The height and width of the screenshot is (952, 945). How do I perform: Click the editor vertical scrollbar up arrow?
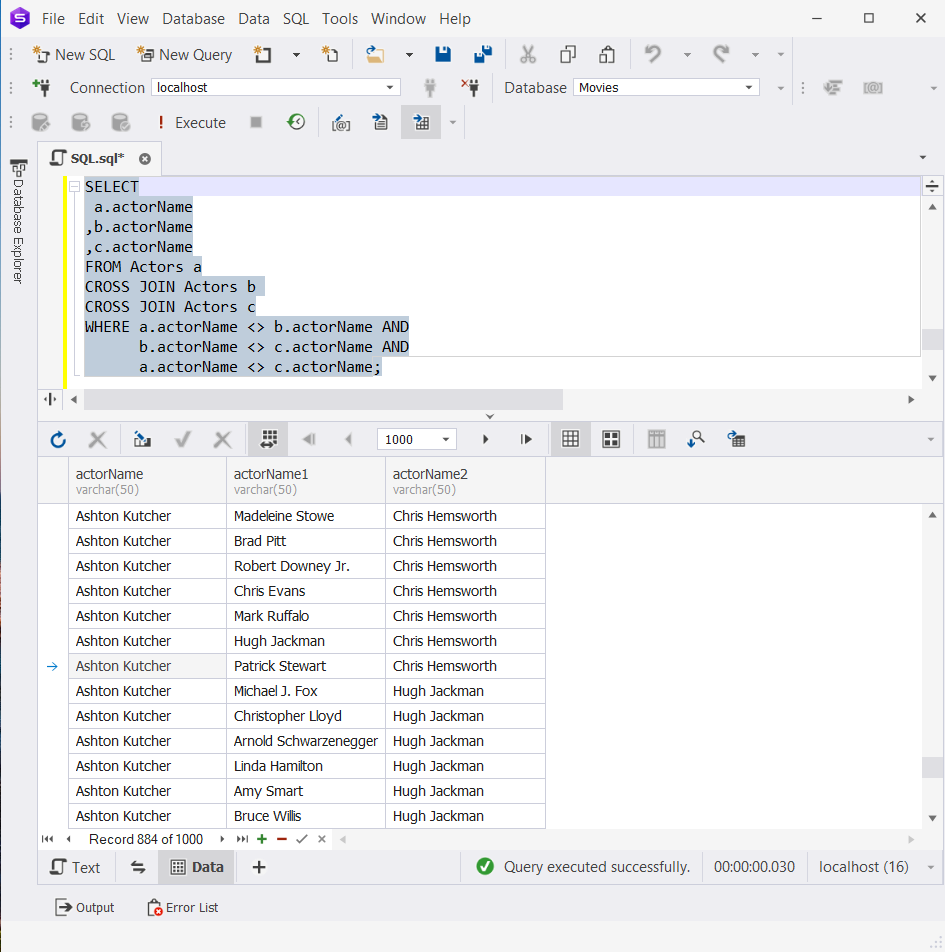click(932, 208)
